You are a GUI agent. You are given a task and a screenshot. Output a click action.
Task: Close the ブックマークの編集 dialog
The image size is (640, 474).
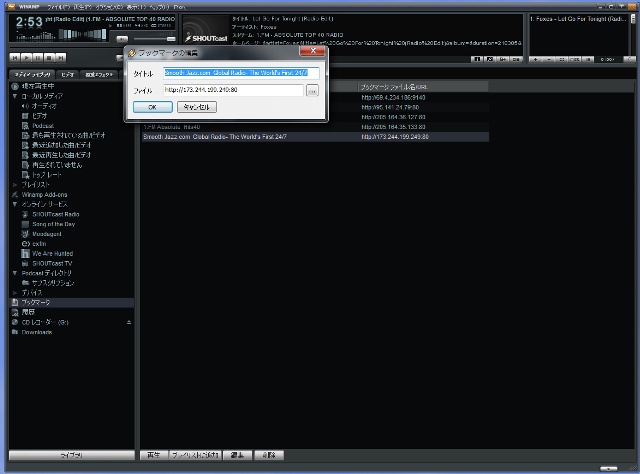coord(313,51)
